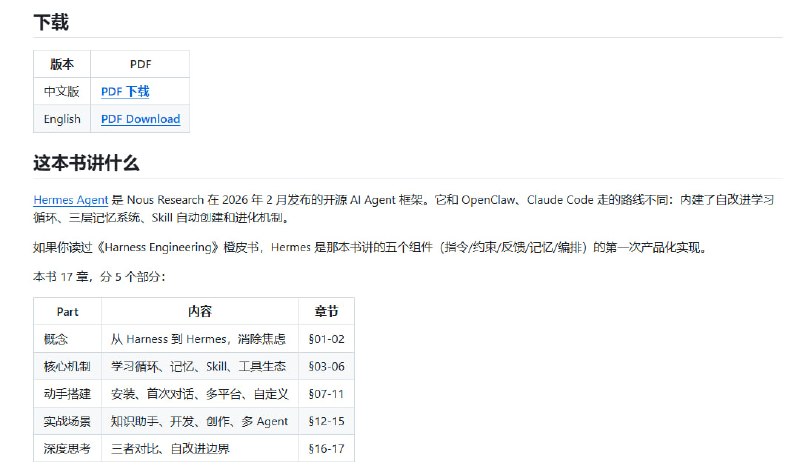Click the 中文版 table cell
Screen dimensions: 800x472
click(62, 91)
